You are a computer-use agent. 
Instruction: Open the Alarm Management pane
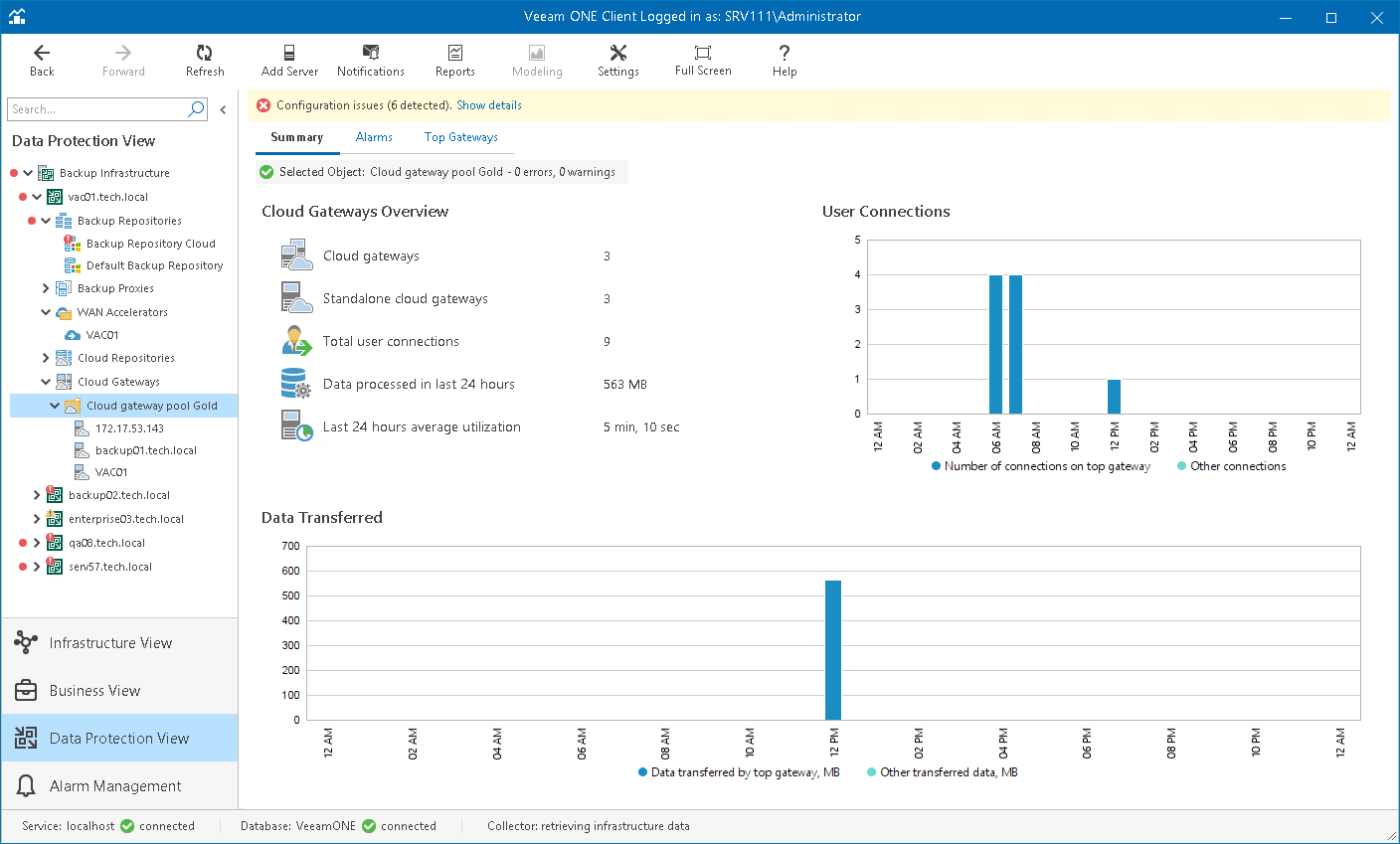click(115, 786)
